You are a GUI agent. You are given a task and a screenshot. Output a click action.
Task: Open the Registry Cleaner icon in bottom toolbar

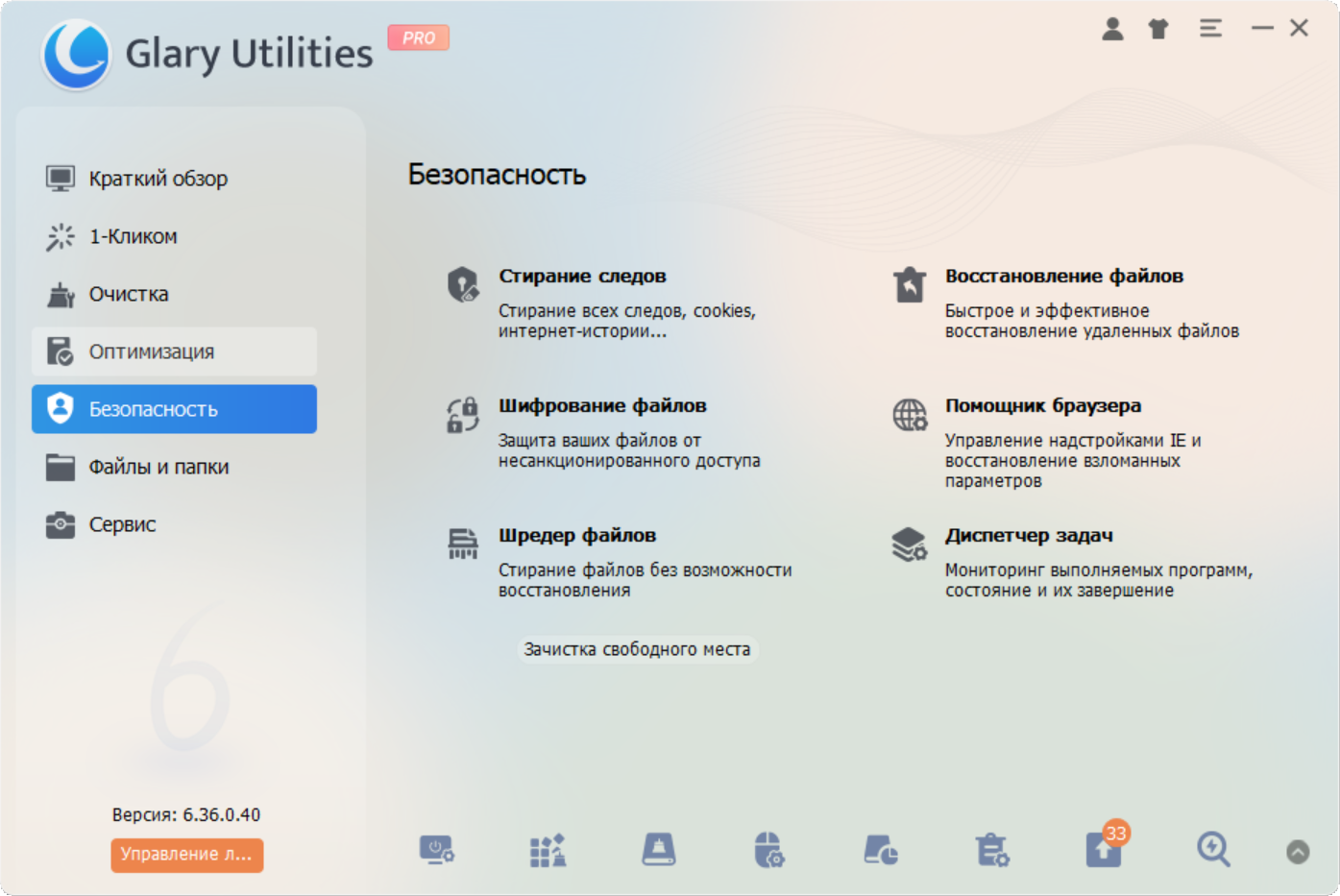(548, 850)
